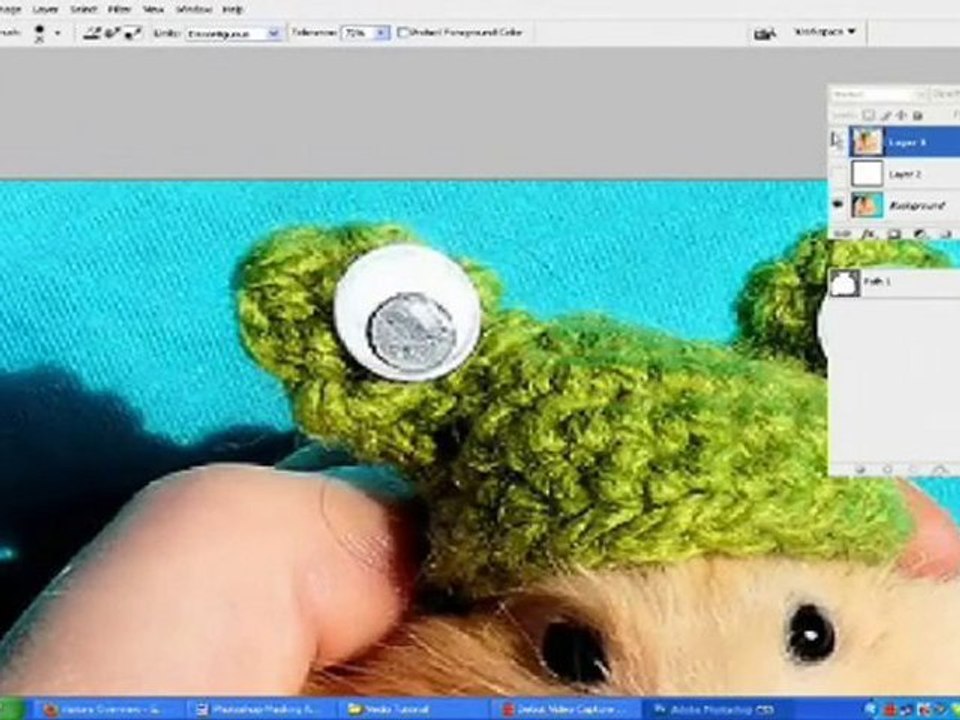Create new adjustment layer icon

click(x=919, y=233)
